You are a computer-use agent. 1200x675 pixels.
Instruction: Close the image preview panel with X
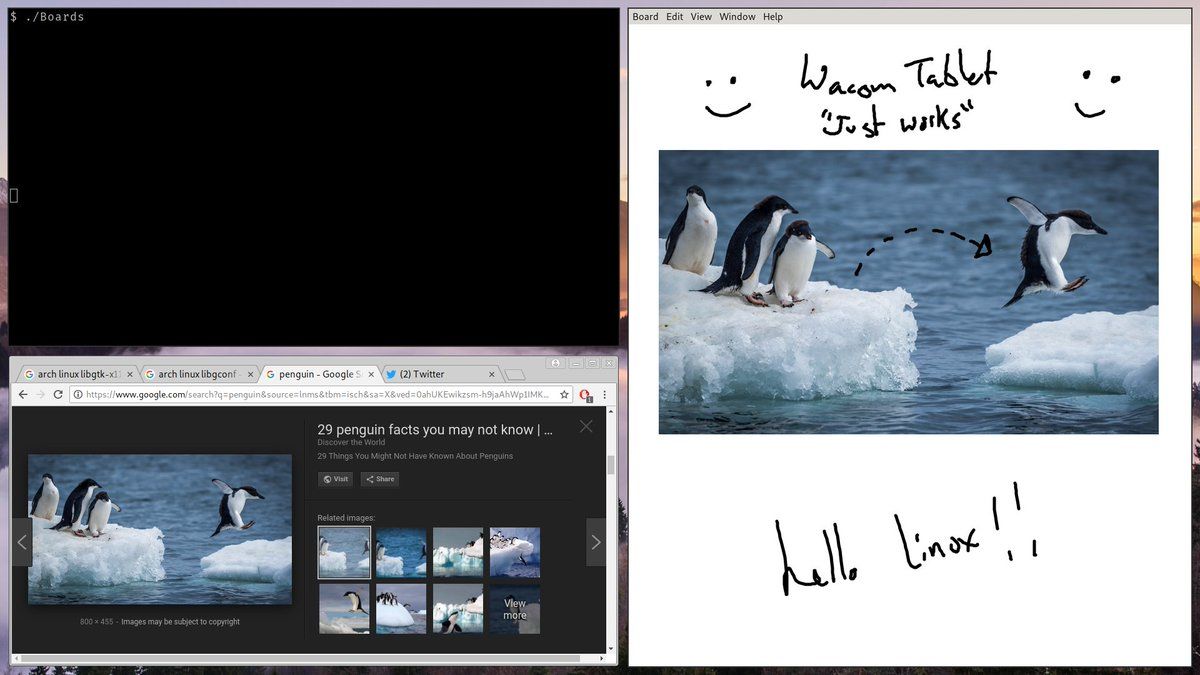tap(586, 426)
